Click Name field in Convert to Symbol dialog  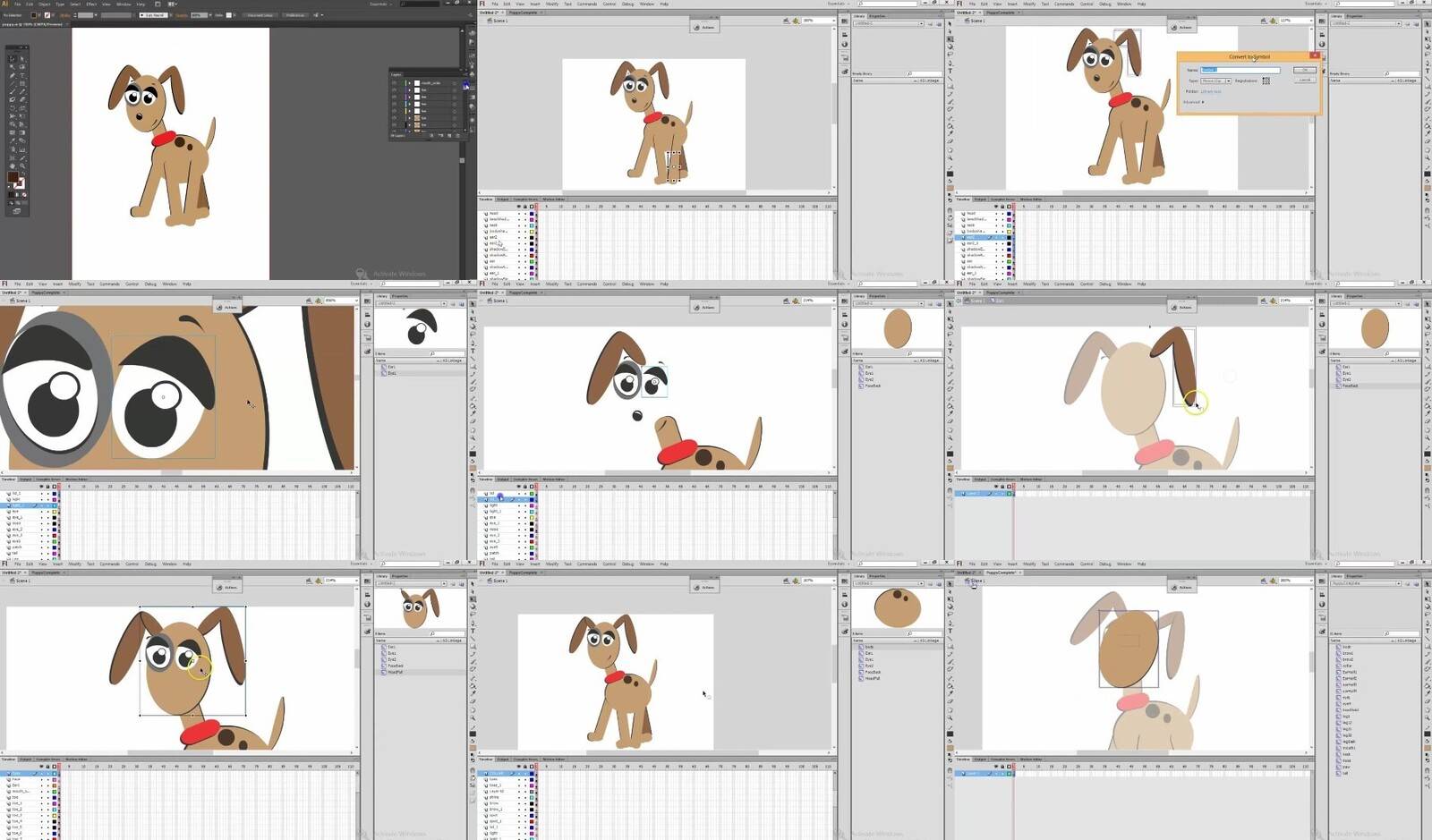pos(1240,70)
